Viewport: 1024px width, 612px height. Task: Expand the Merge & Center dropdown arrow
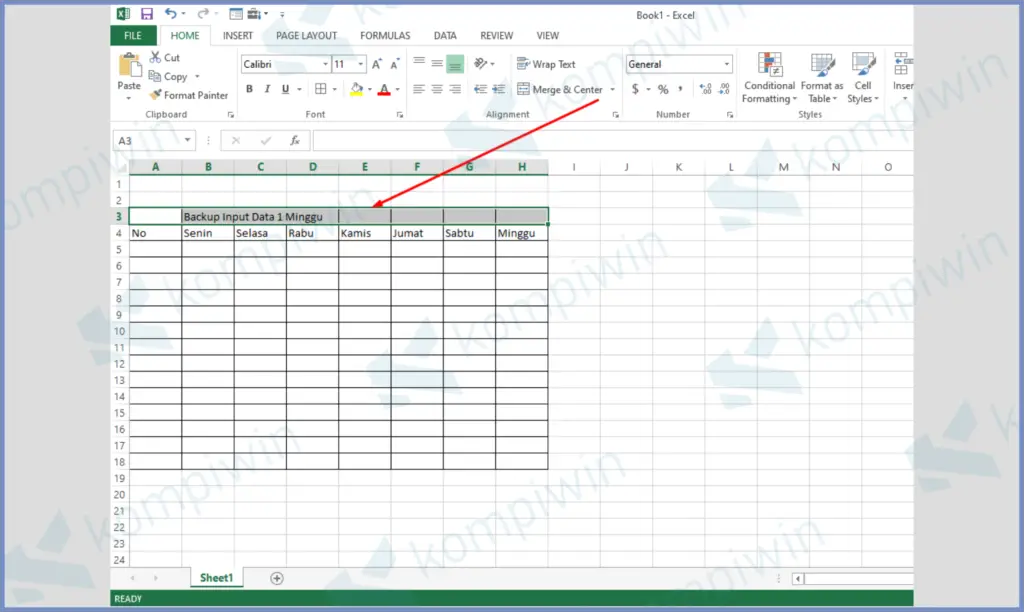coord(613,89)
